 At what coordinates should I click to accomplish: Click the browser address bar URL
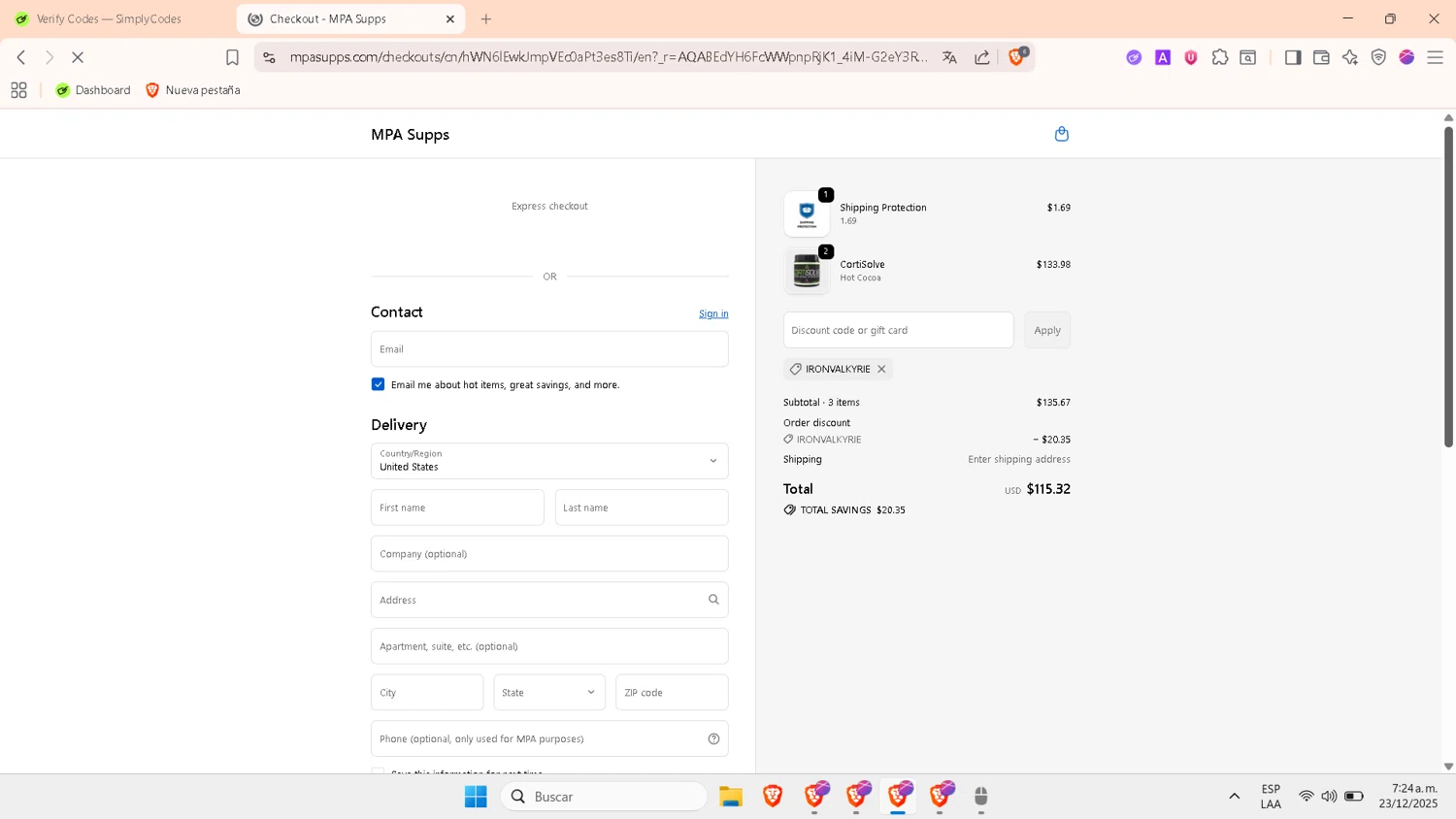pyautogui.click(x=609, y=57)
